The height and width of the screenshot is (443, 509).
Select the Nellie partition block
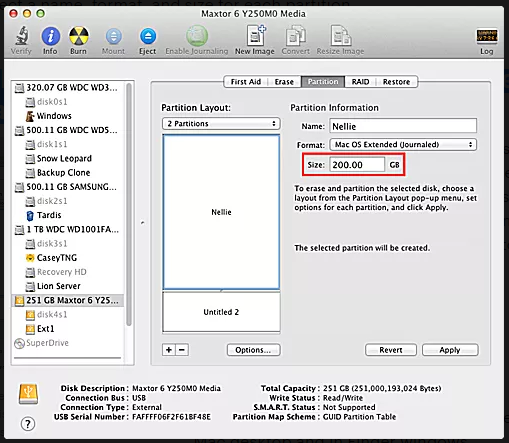(221, 212)
